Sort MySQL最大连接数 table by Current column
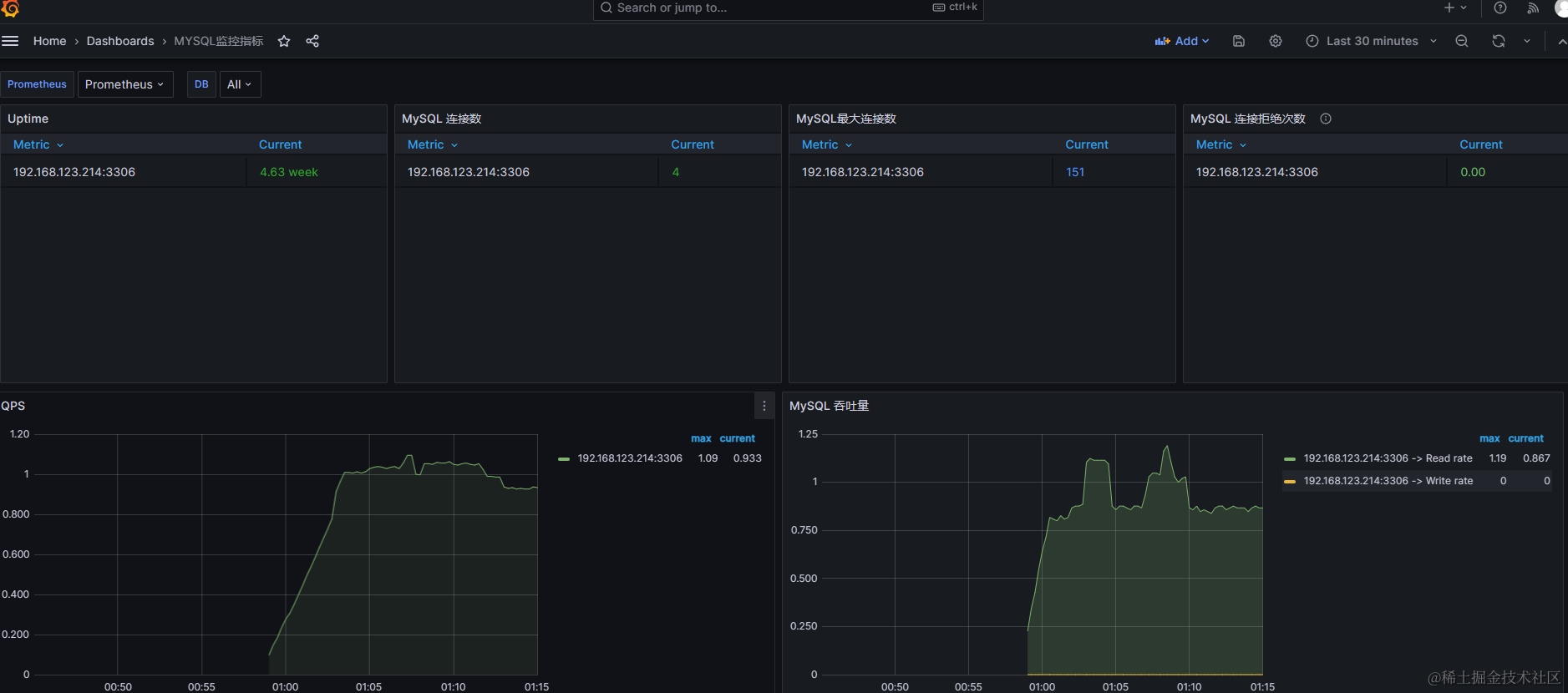 click(x=1087, y=144)
